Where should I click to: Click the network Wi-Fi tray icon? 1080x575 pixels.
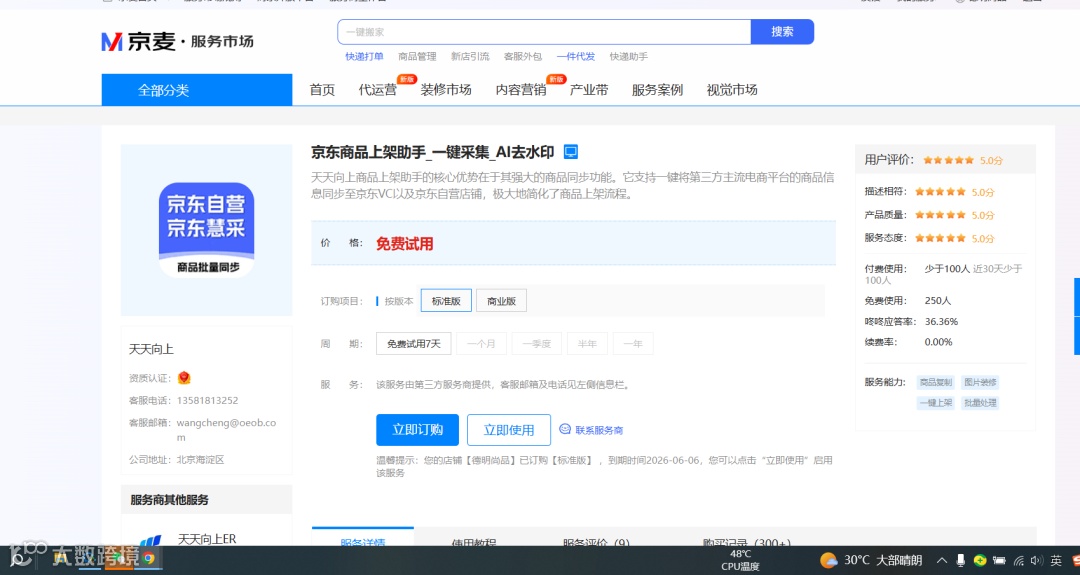1019,560
